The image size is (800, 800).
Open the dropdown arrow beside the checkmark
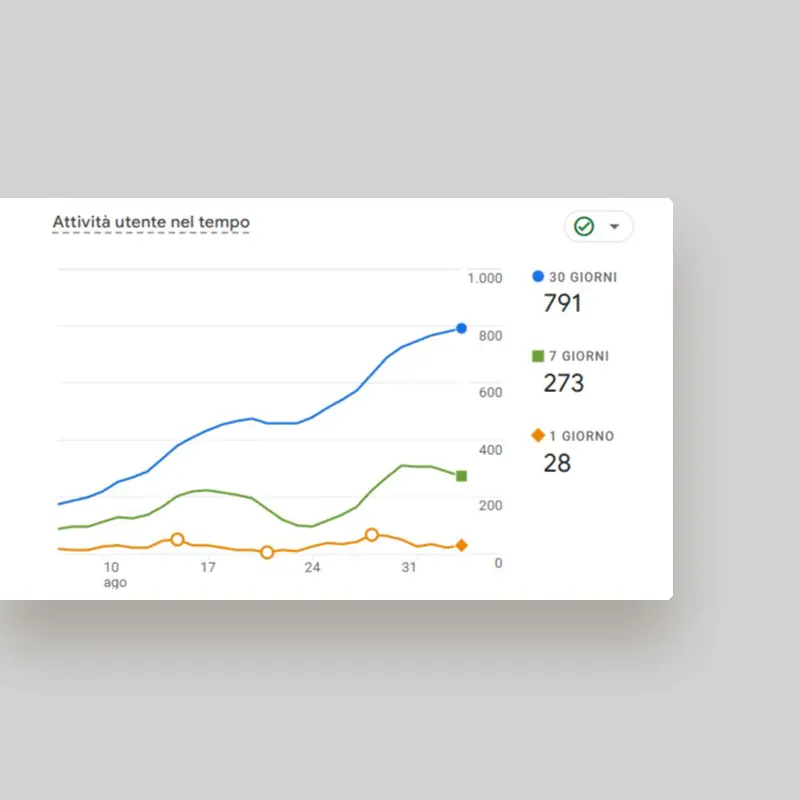point(615,227)
